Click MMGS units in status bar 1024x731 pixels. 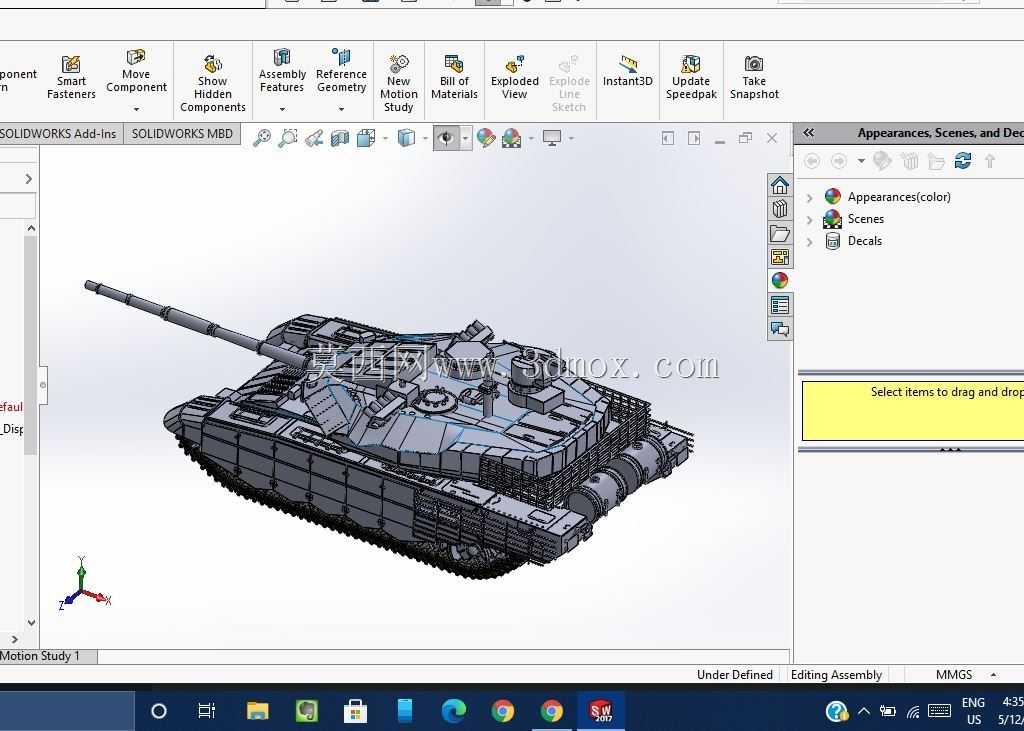coord(953,675)
